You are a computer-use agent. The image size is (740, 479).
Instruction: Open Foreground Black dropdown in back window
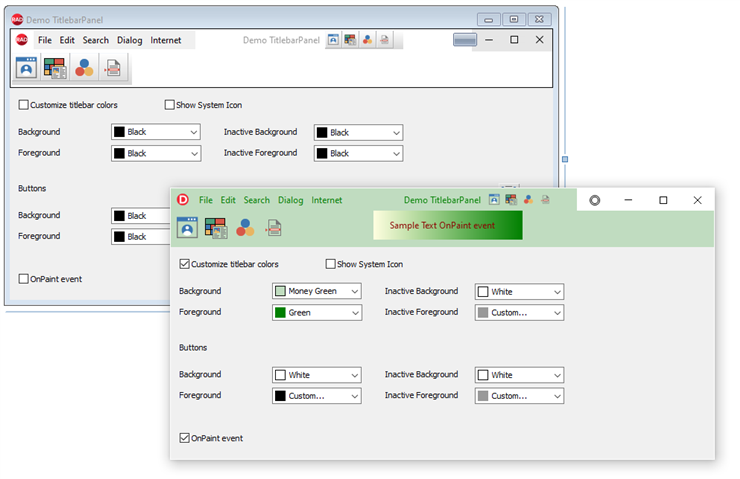click(x=156, y=153)
